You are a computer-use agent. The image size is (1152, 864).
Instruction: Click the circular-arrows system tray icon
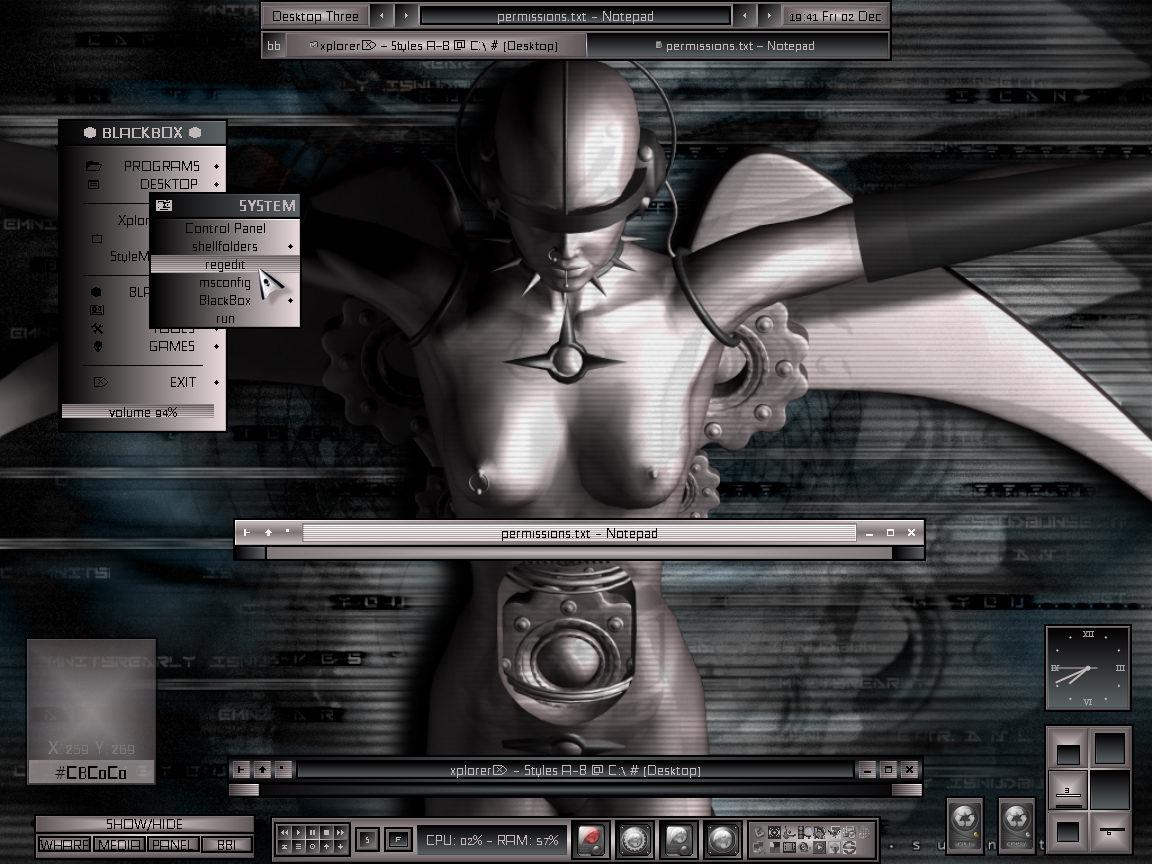tap(850, 847)
